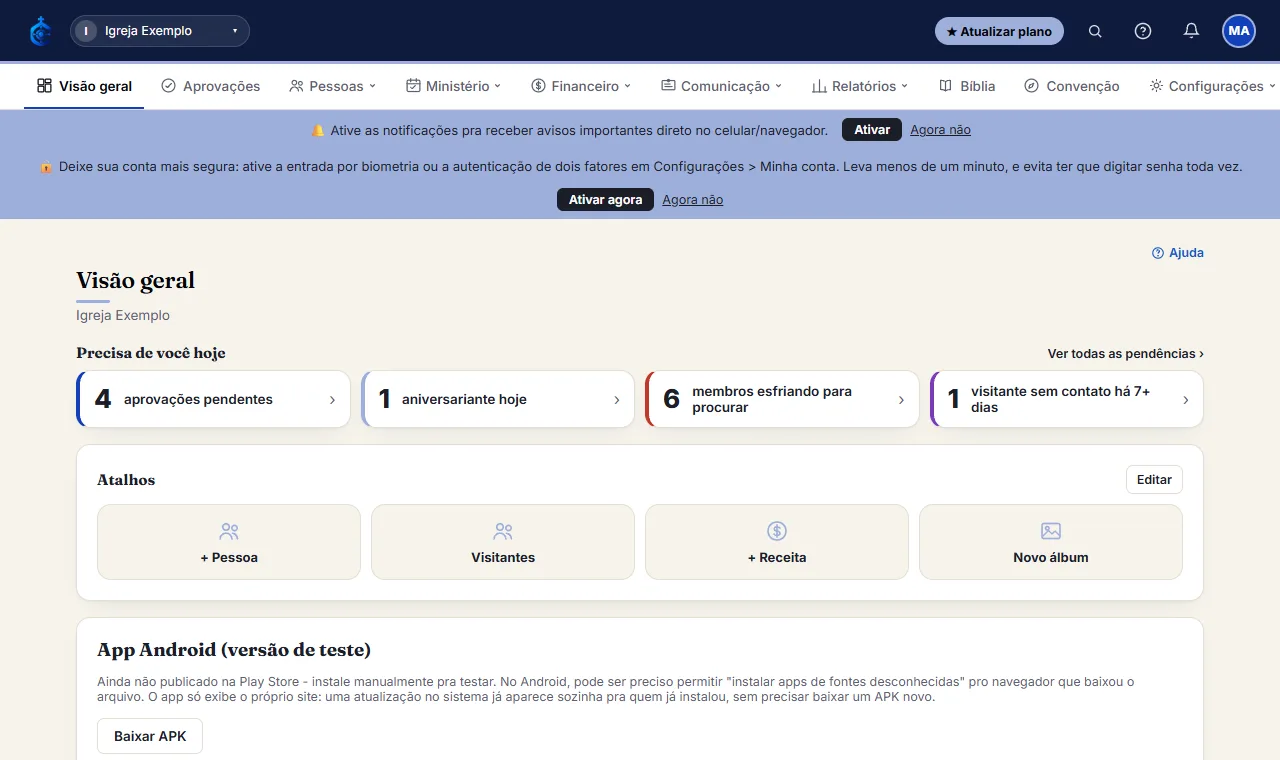Click the Editar shortcuts button
Image resolution: width=1280 pixels, height=760 pixels.
coord(1154,480)
